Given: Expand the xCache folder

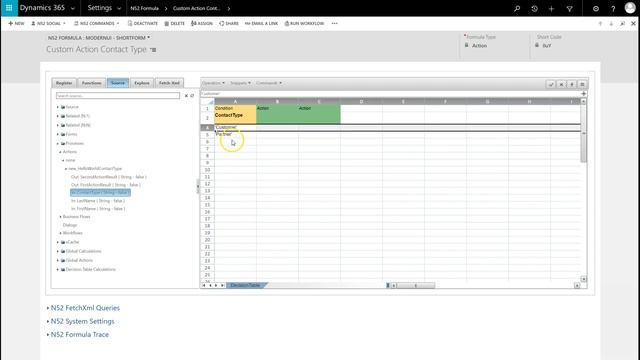Looking at the screenshot, I should coord(58,242).
